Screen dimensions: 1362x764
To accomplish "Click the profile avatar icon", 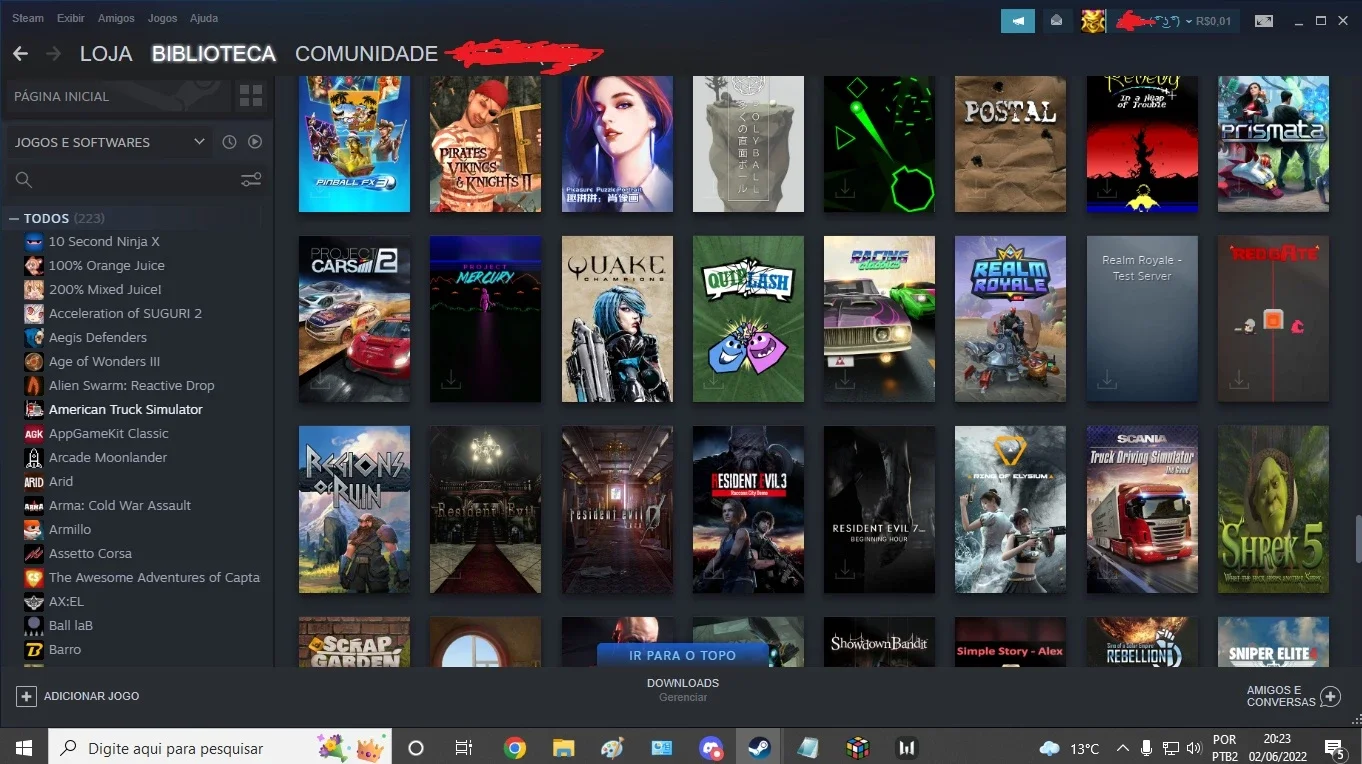I will click(x=1092, y=20).
